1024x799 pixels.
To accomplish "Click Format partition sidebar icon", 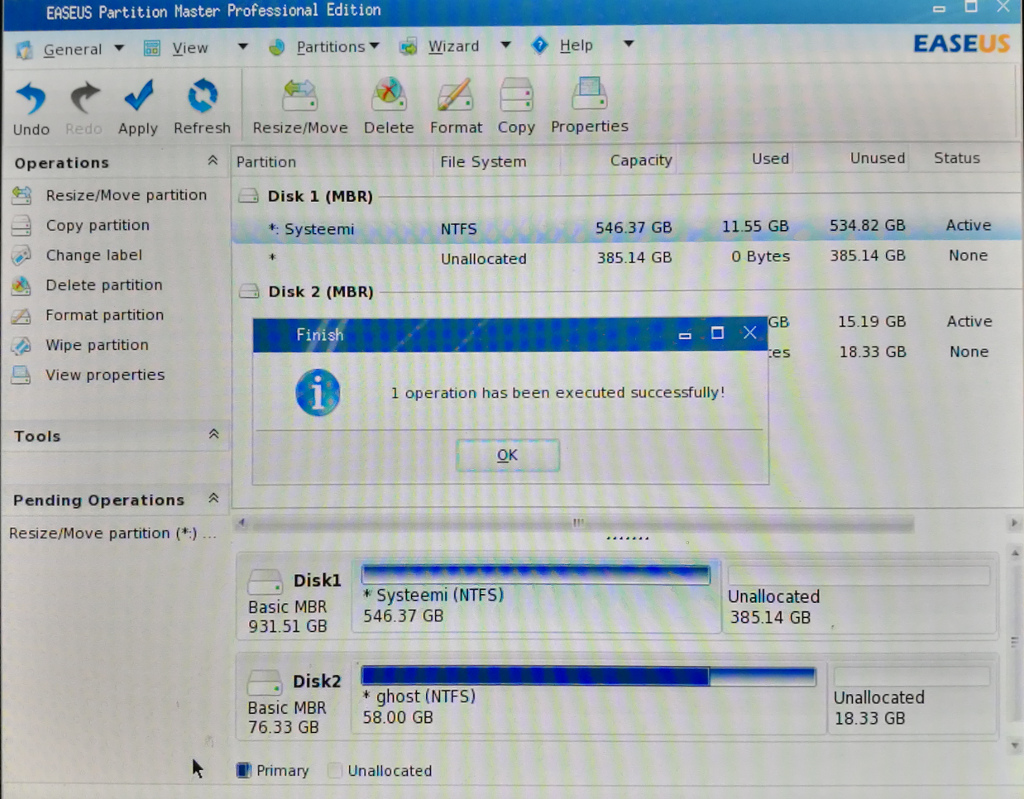I will (x=22, y=316).
